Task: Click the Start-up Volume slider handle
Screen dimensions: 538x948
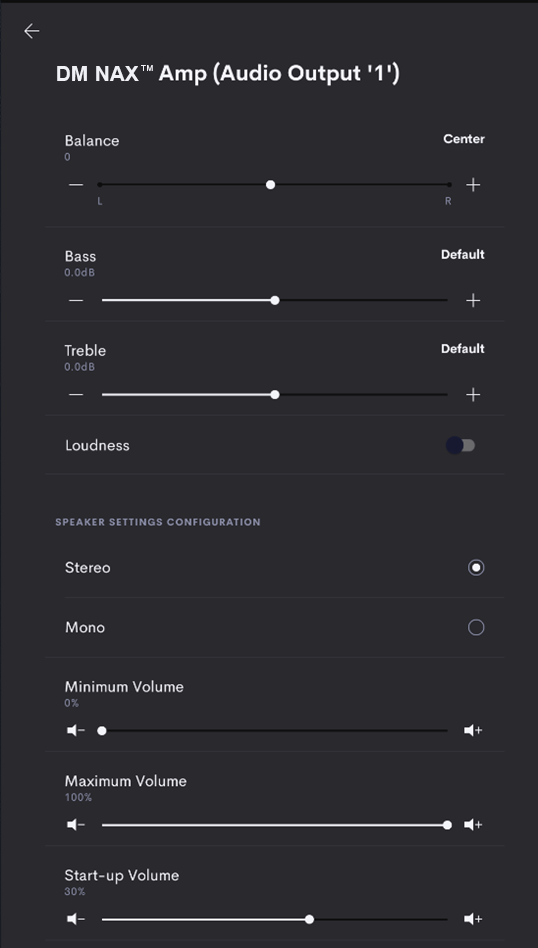Action: pyautogui.click(x=310, y=920)
